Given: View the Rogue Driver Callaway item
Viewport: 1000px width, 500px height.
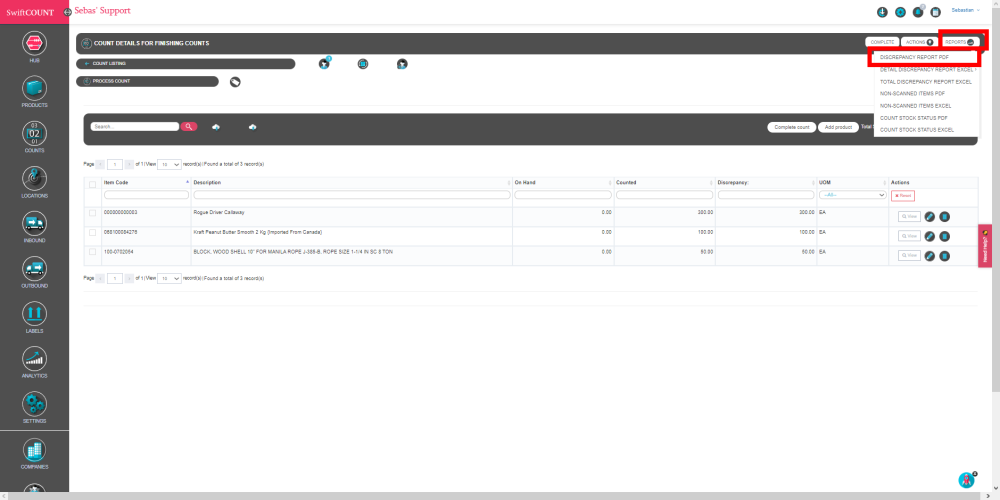Looking at the screenshot, I should coord(909,217).
